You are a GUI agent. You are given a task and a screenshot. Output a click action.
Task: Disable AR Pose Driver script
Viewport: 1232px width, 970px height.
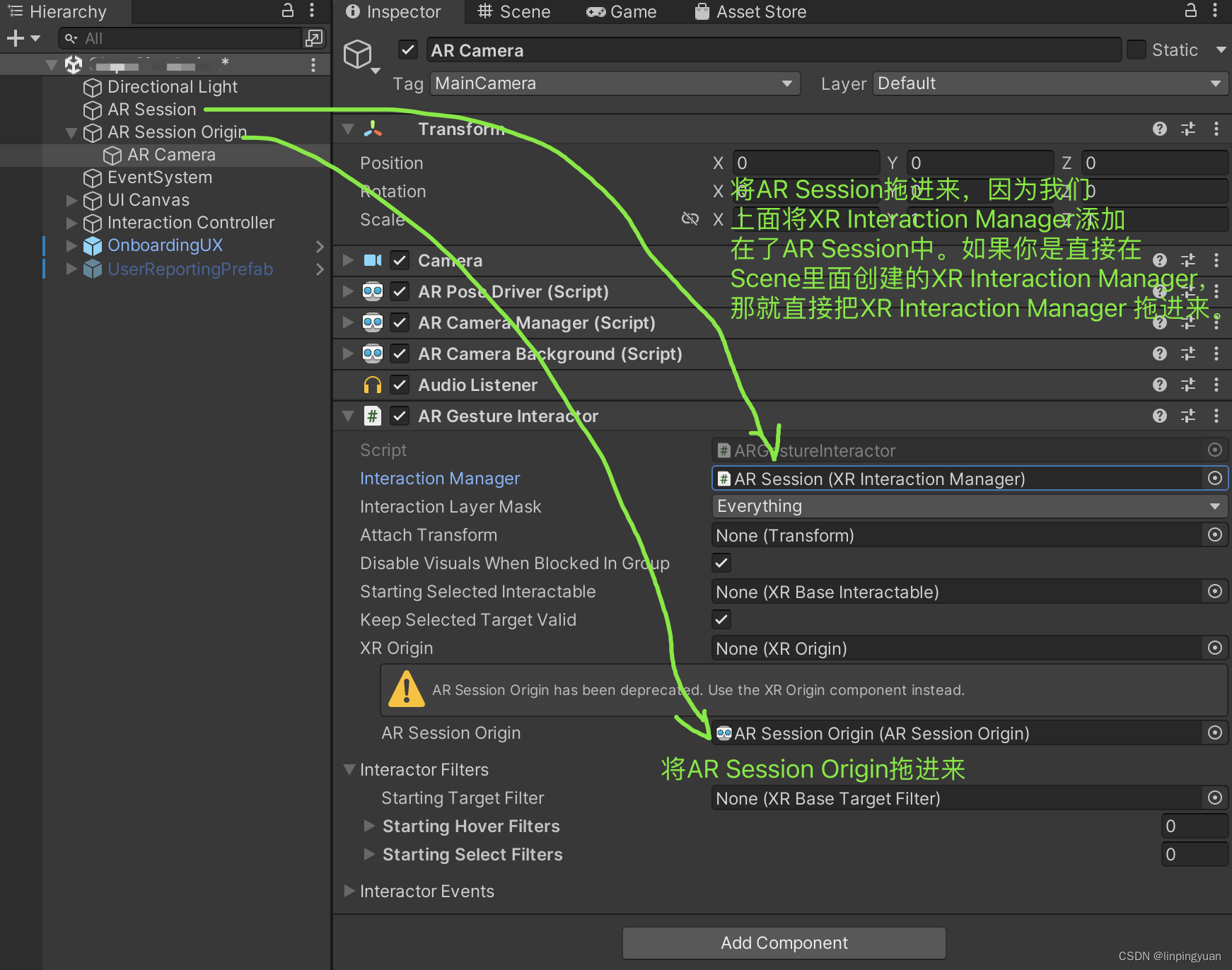click(400, 291)
